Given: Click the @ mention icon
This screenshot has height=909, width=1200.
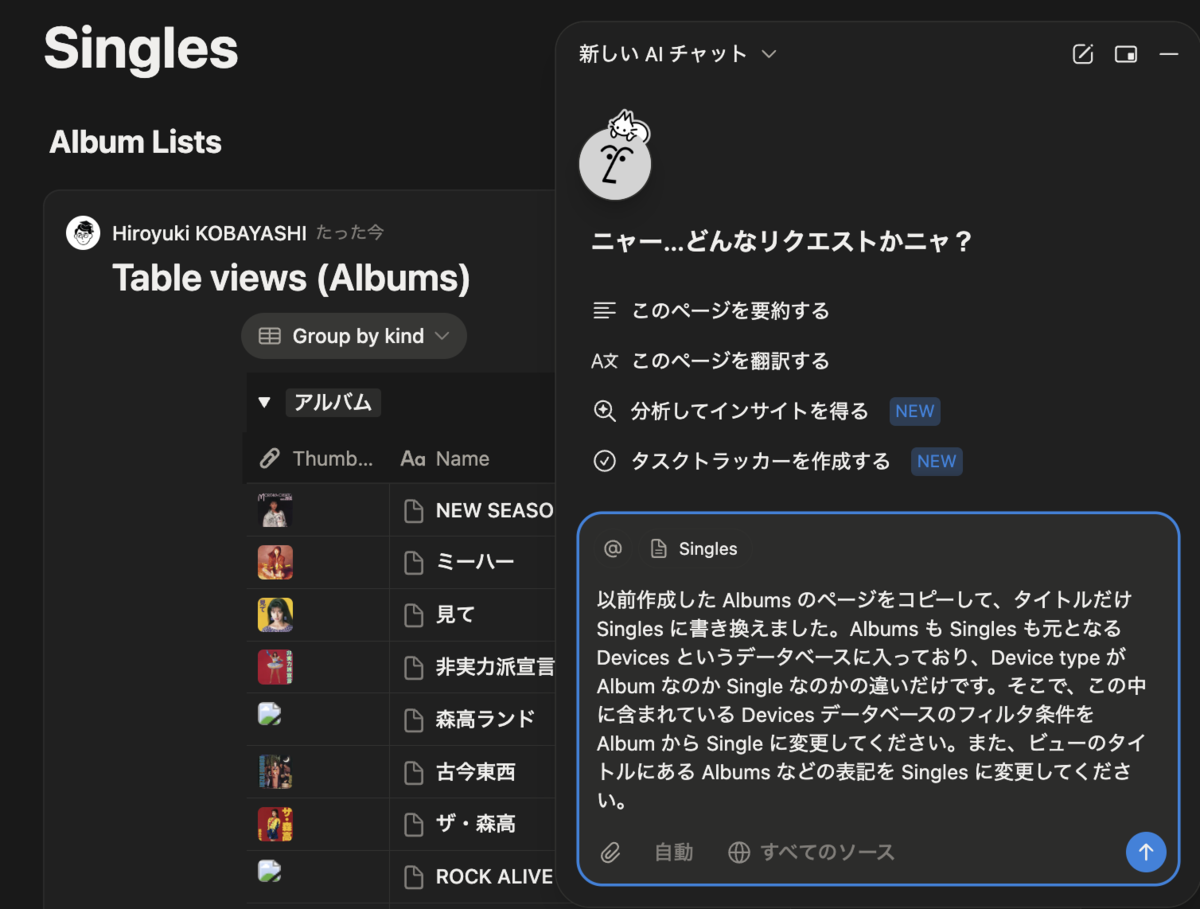Looking at the screenshot, I should point(613,548).
